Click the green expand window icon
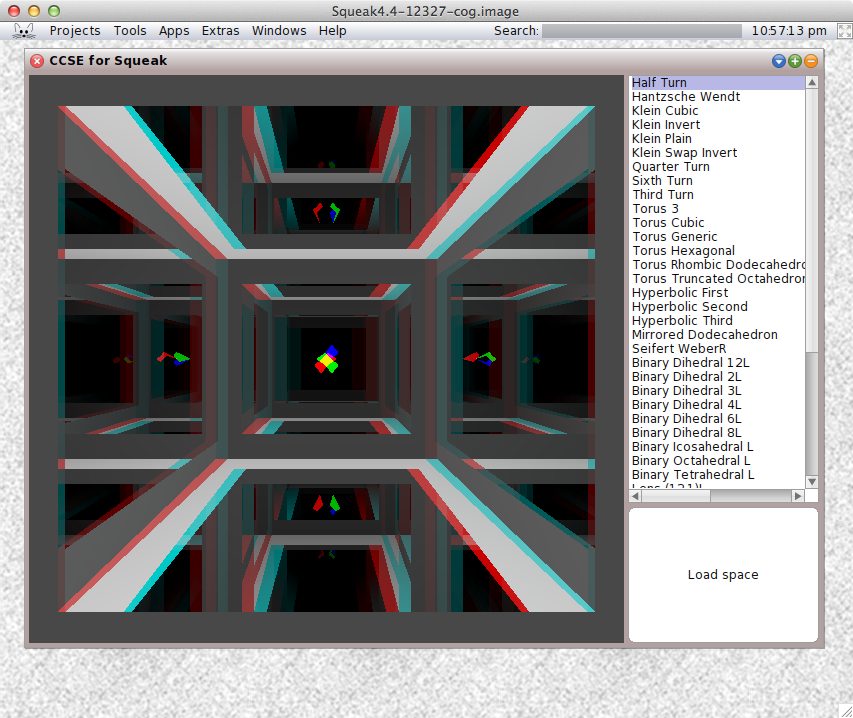Image resolution: width=853 pixels, height=718 pixels. pos(795,61)
